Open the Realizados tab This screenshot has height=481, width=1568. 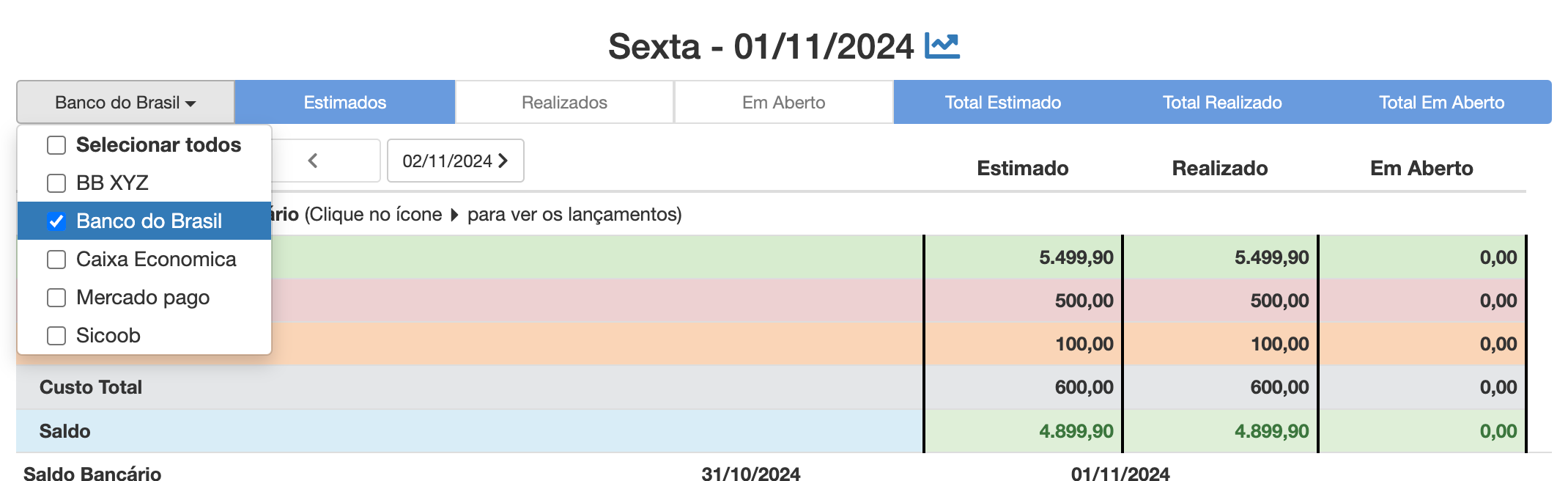564,103
